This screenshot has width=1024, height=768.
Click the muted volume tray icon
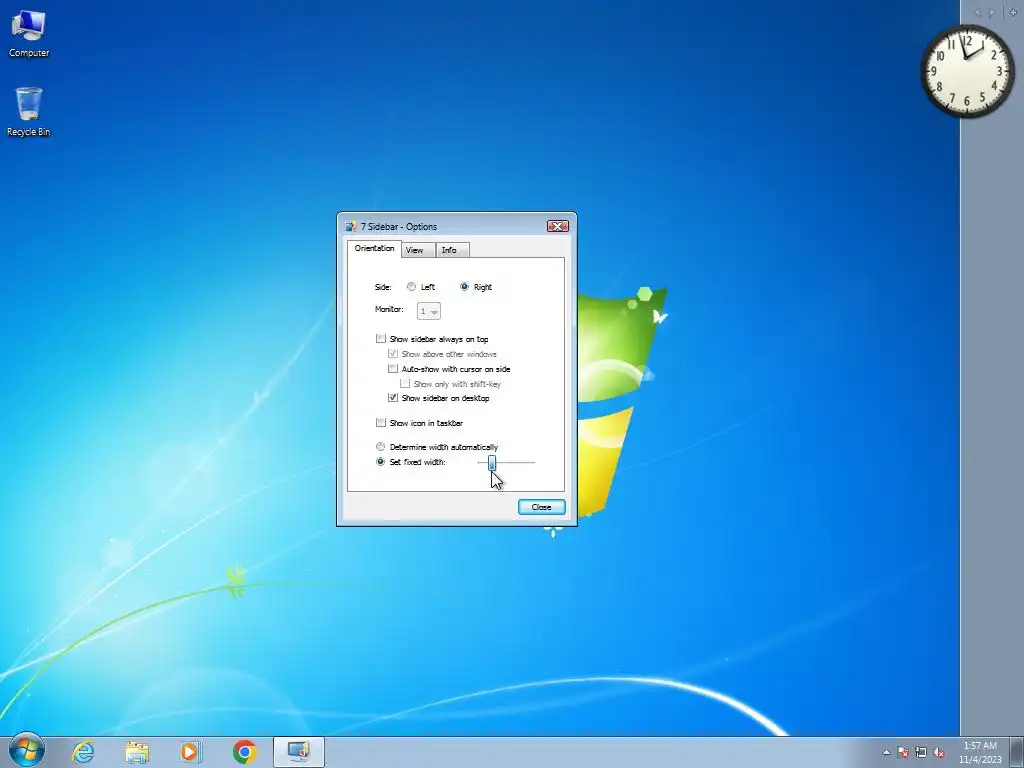point(939,752)
